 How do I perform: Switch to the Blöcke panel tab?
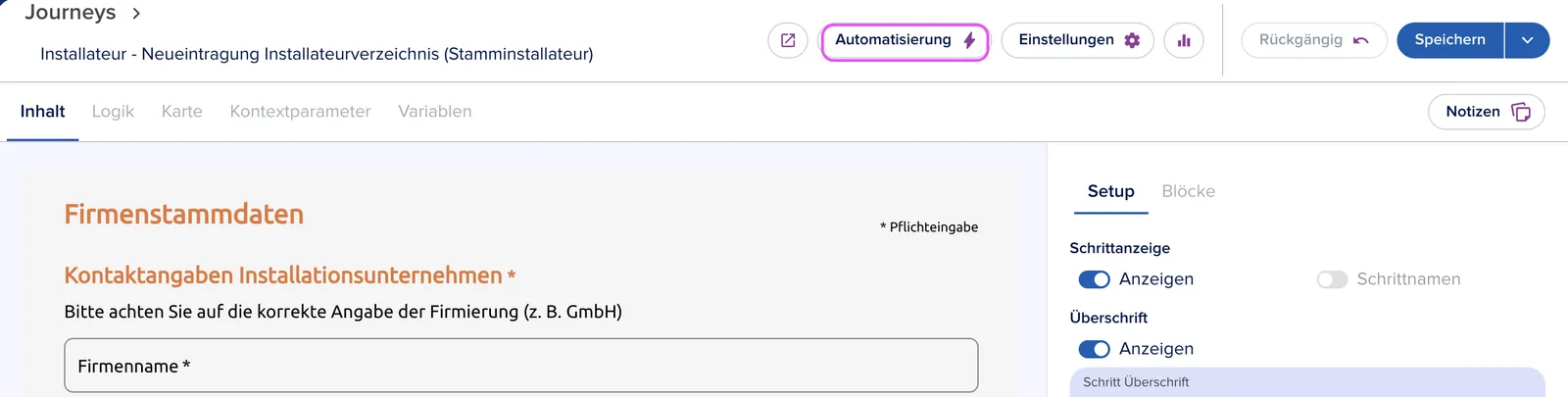coord(1188,191)
